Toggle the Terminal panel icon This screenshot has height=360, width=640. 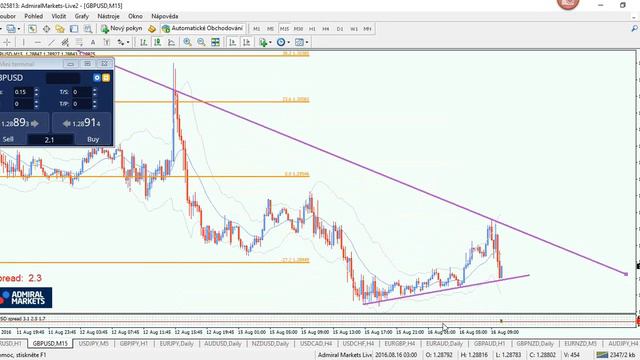[74, 29]
